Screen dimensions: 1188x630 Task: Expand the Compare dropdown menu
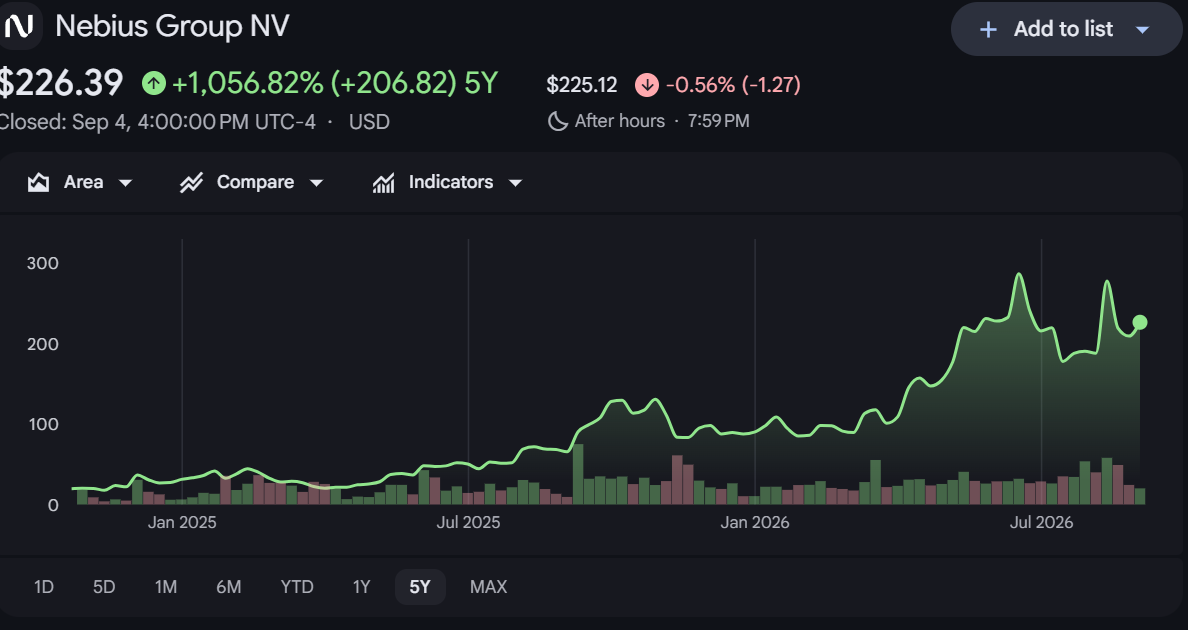click(x=317, y=182)
